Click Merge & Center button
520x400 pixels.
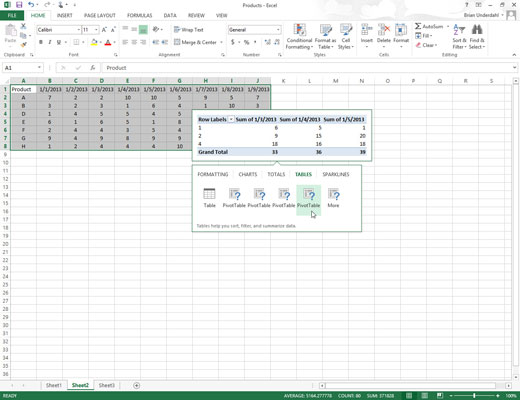[x=195, y=42]
